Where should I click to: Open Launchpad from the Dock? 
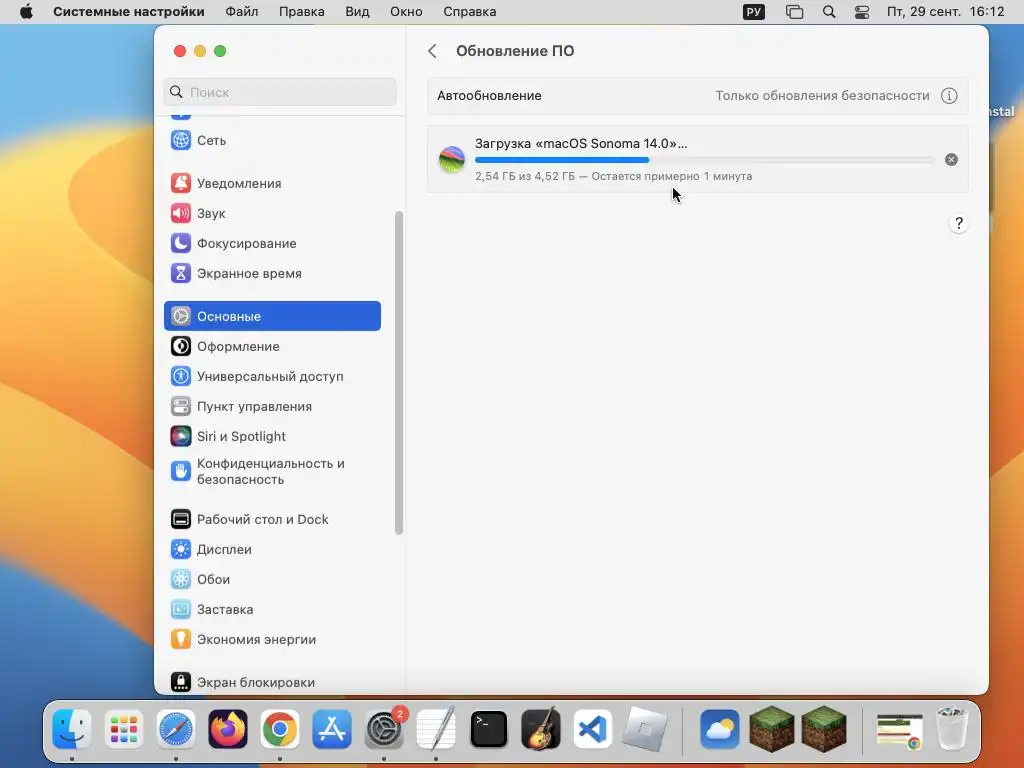click(x=123, y=729)
